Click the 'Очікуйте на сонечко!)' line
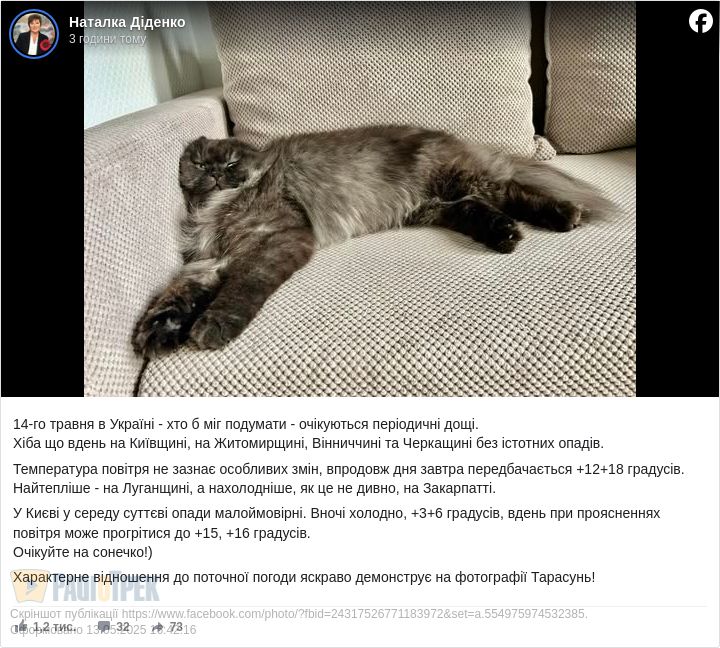The image size is (720, 648). (83, 552)
